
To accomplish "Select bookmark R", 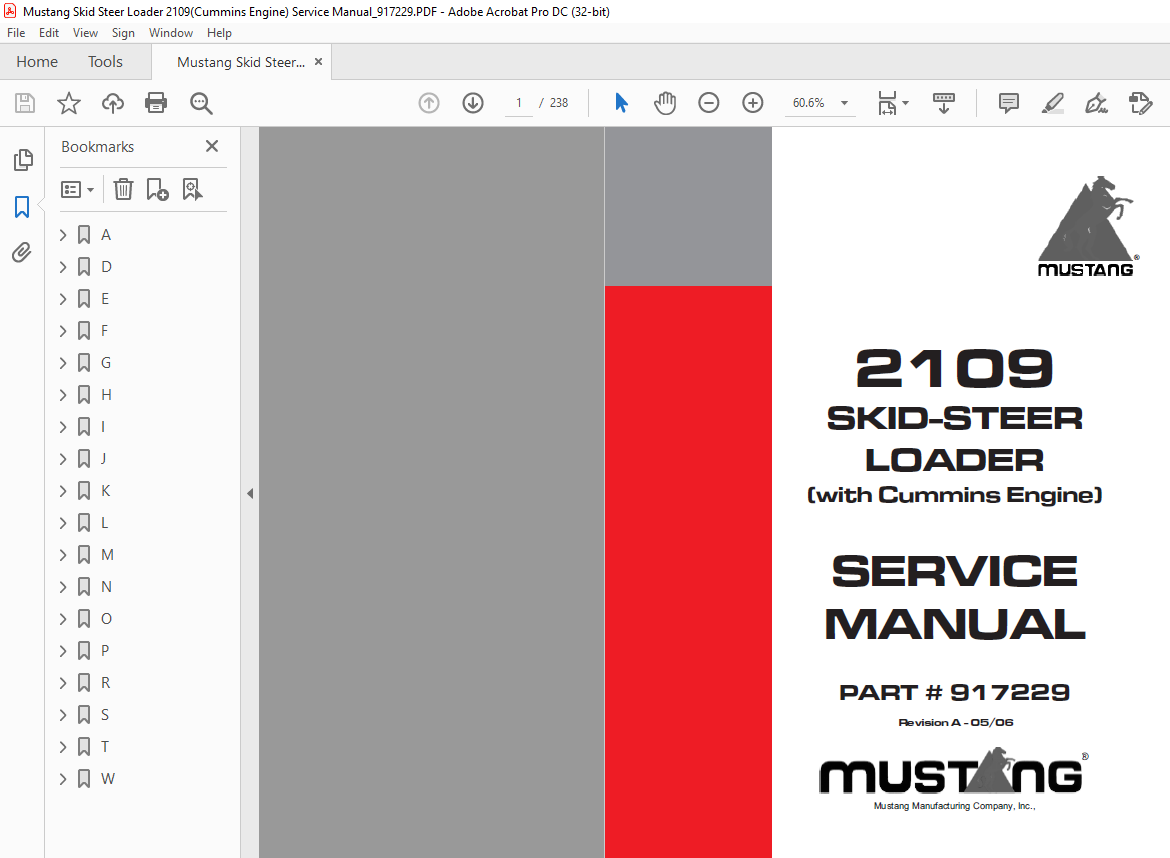I will coord(105,683).
